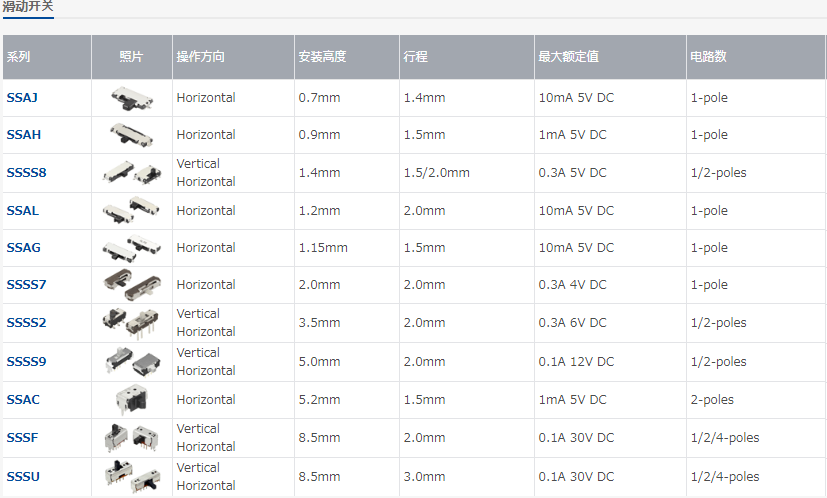Click the SSAJ switch product photo
The image size is (827, 498).
pyautogui.click(x=130, y=98)
